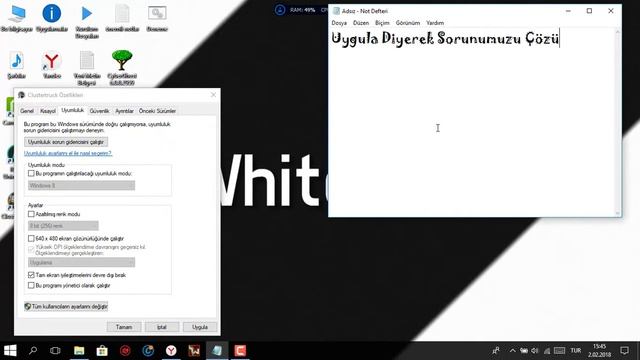Open Task View on the taskbar

pos(55,351)
